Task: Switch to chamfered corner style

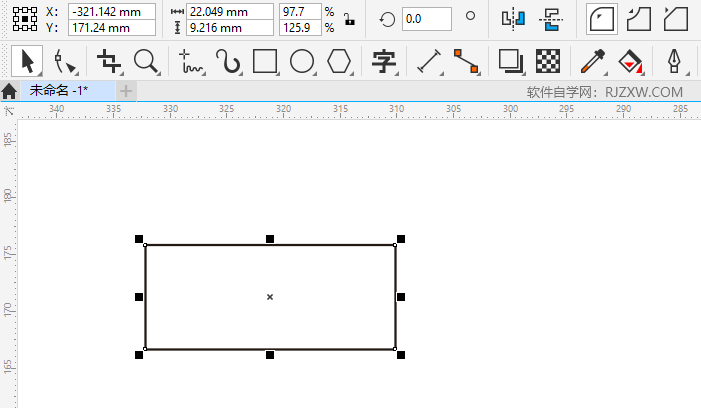Action: point(677,19)
